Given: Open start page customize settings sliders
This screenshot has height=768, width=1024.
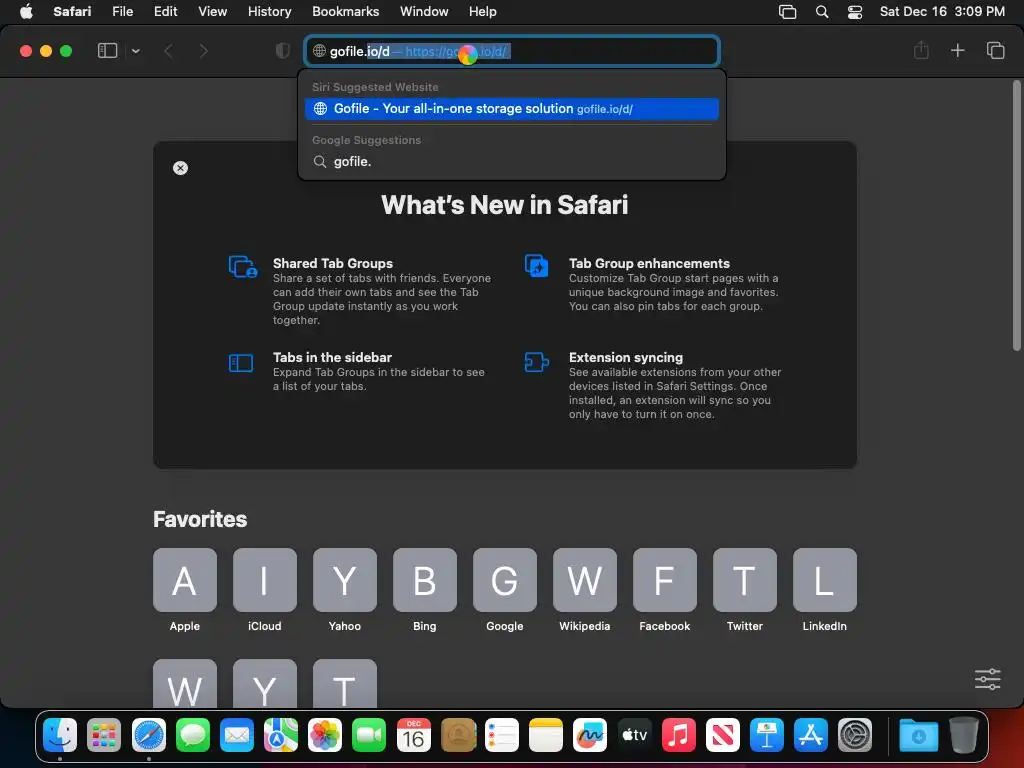Looking at the screenshot, I should pos(987,679).
